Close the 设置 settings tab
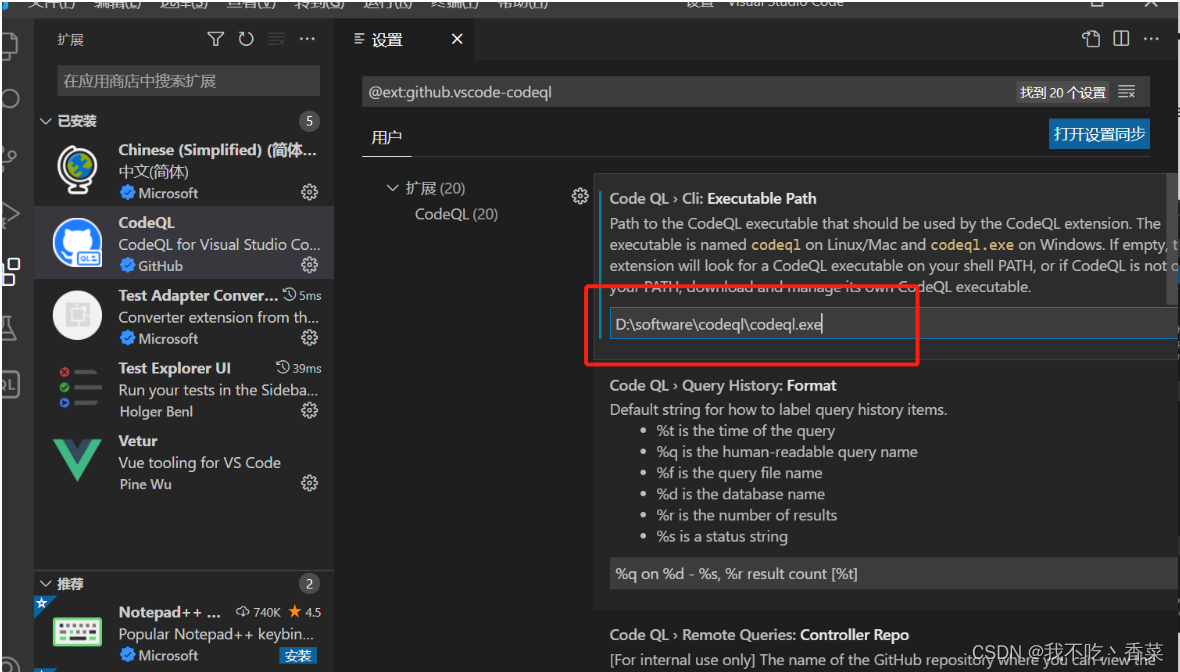Image resolution: width=1180 pixels, height=672 pixels. 457,39
